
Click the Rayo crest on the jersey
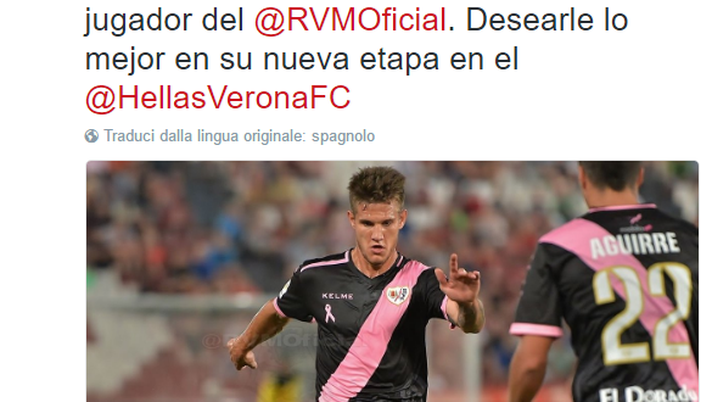(x=398, y=295)
